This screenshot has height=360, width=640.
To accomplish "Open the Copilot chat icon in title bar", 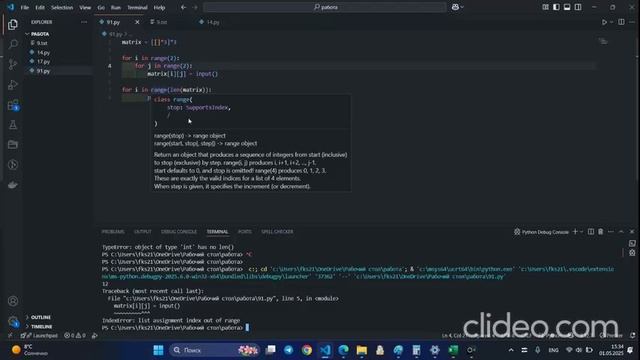I will pyautogui.click(x=455, y=7).
